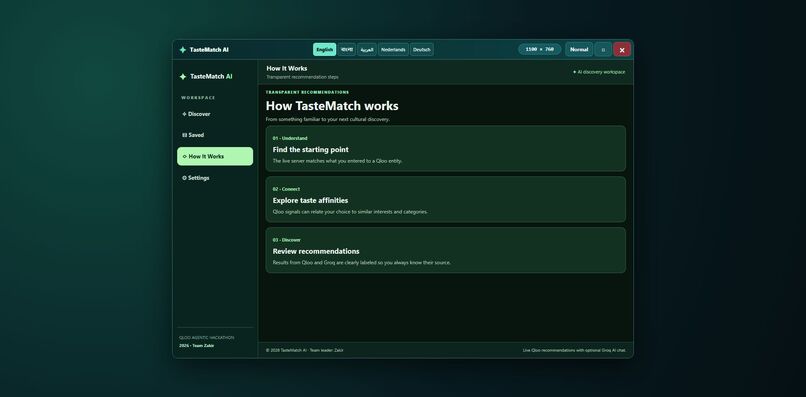806x397 pixels.
Task: Click 'TRANSPARENT RECOMMENDATIONS' eyebrow text
Action: coord(307,93)
